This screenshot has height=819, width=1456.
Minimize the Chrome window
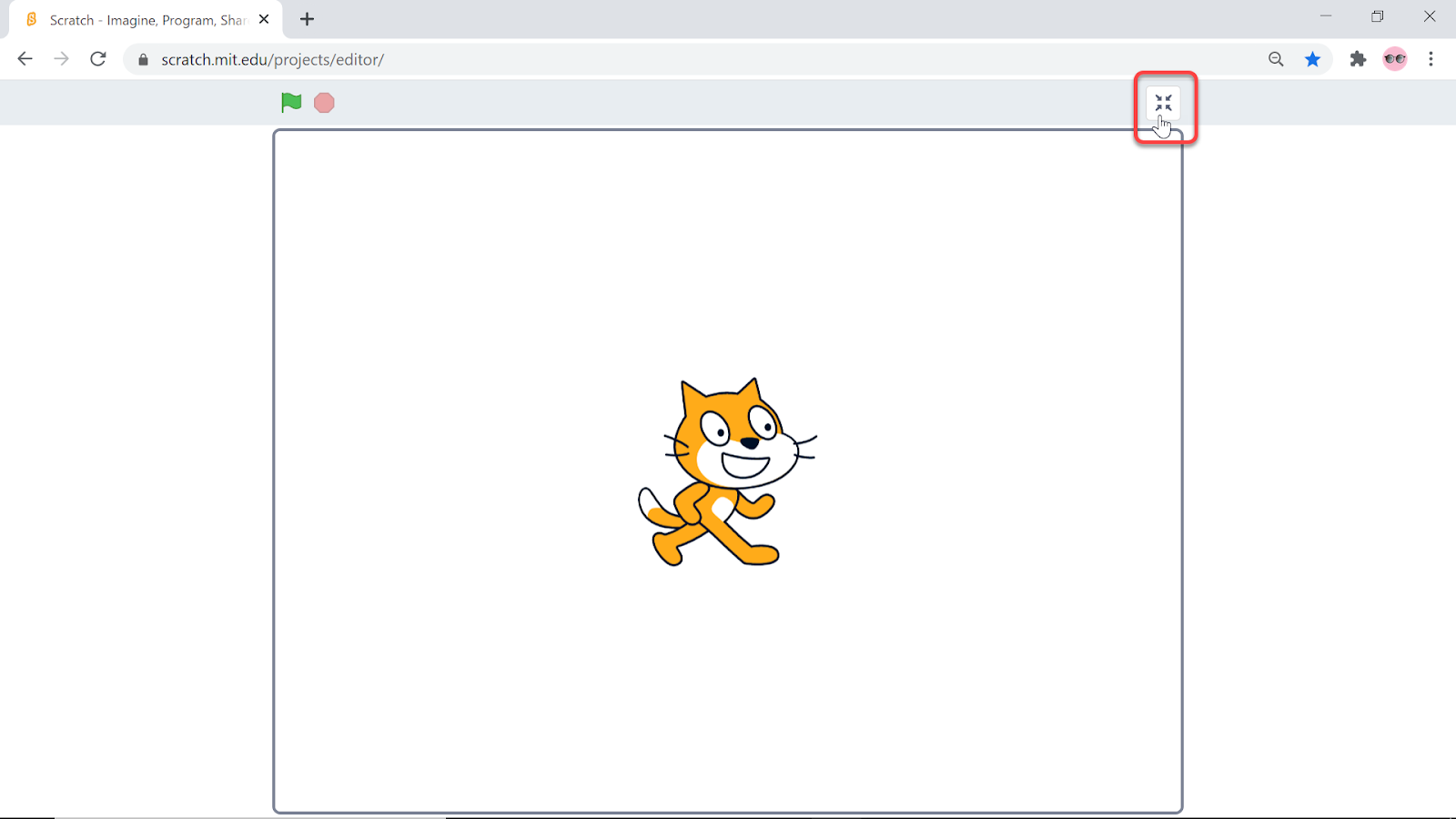pos(1326,16)
